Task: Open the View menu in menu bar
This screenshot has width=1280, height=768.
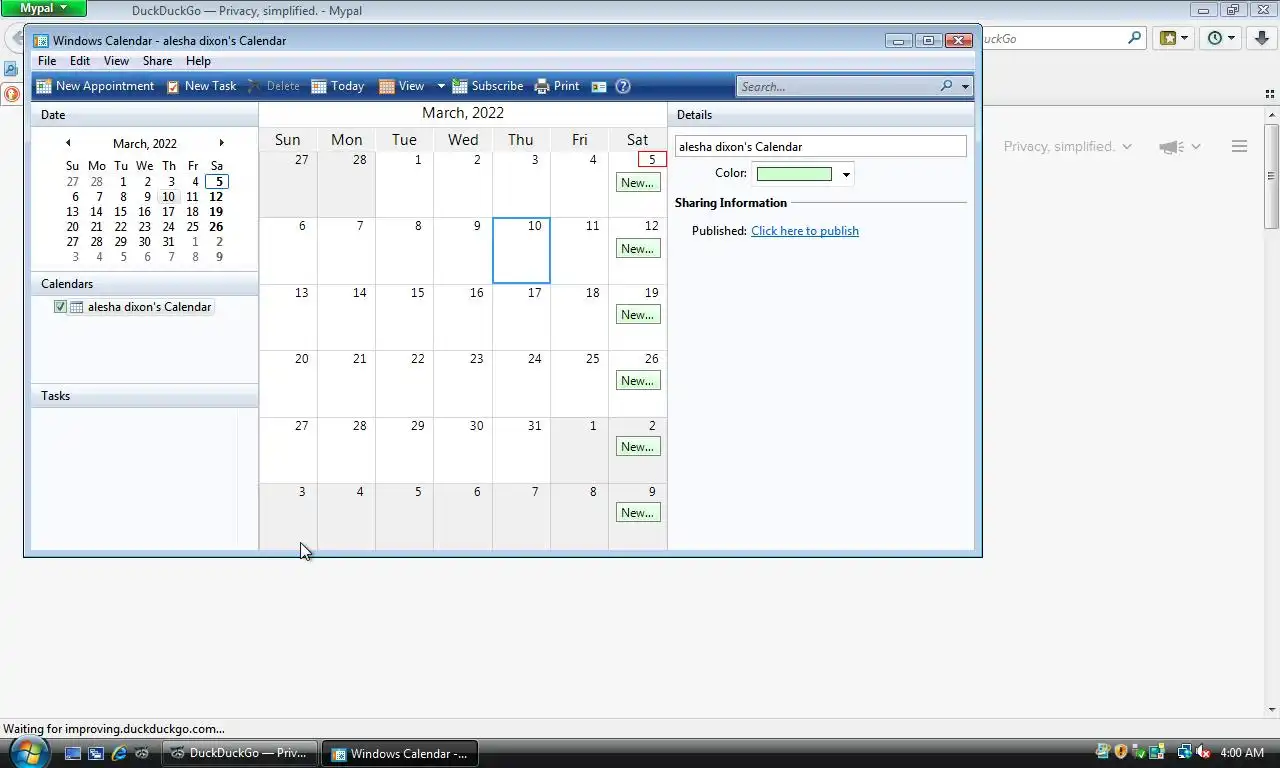Action: click(x=116, y=61)
